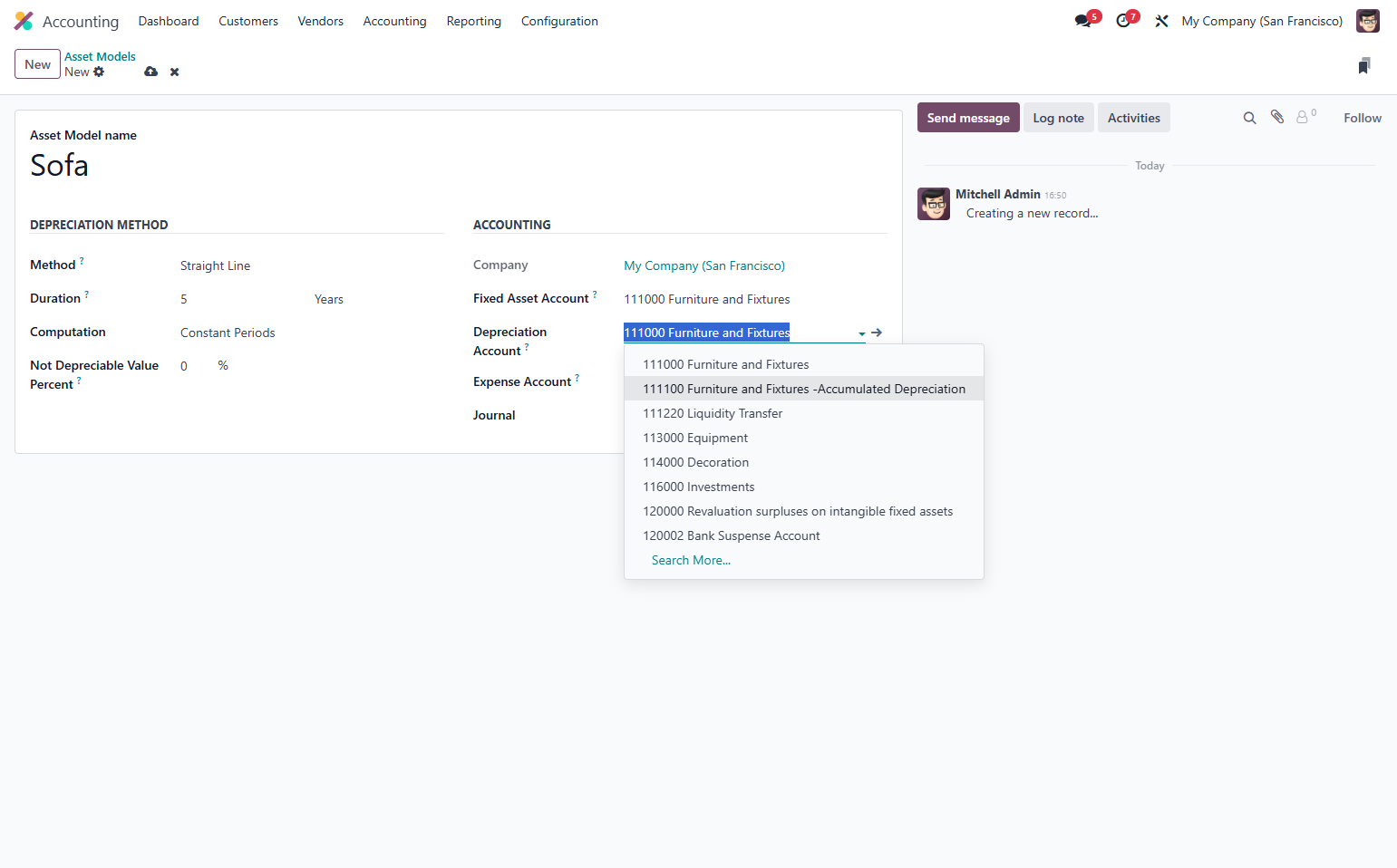Click the debug tools wrench icon
The image size is (1397, 868).
(1161, 21)
